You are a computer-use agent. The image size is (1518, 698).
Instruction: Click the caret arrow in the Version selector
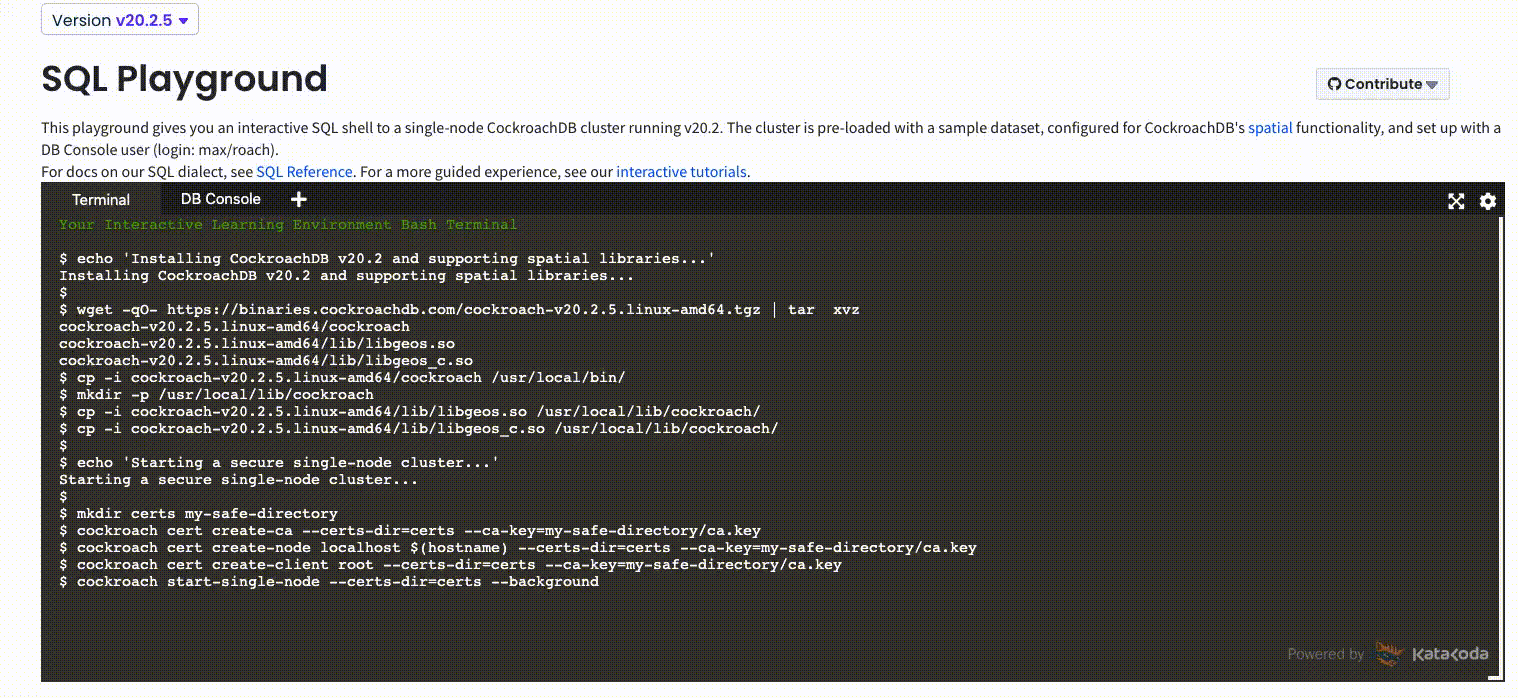183,21
